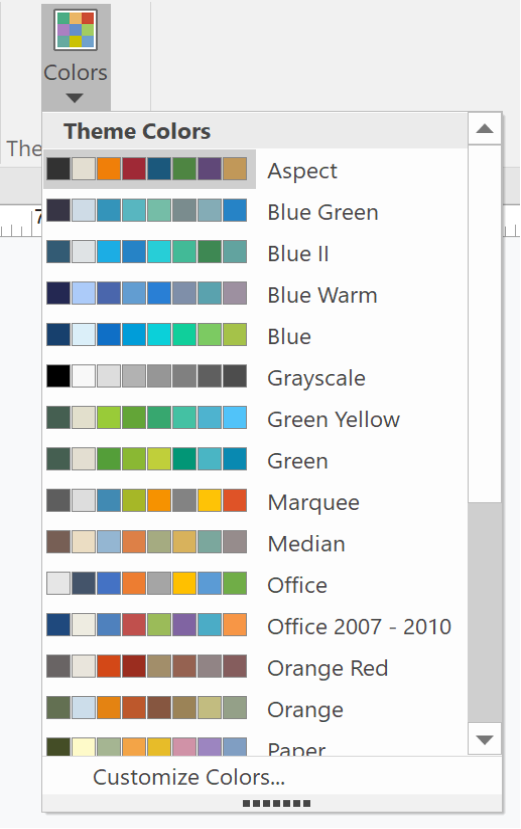Select the Median color palette
521x829 pixels.
(255, 542)
